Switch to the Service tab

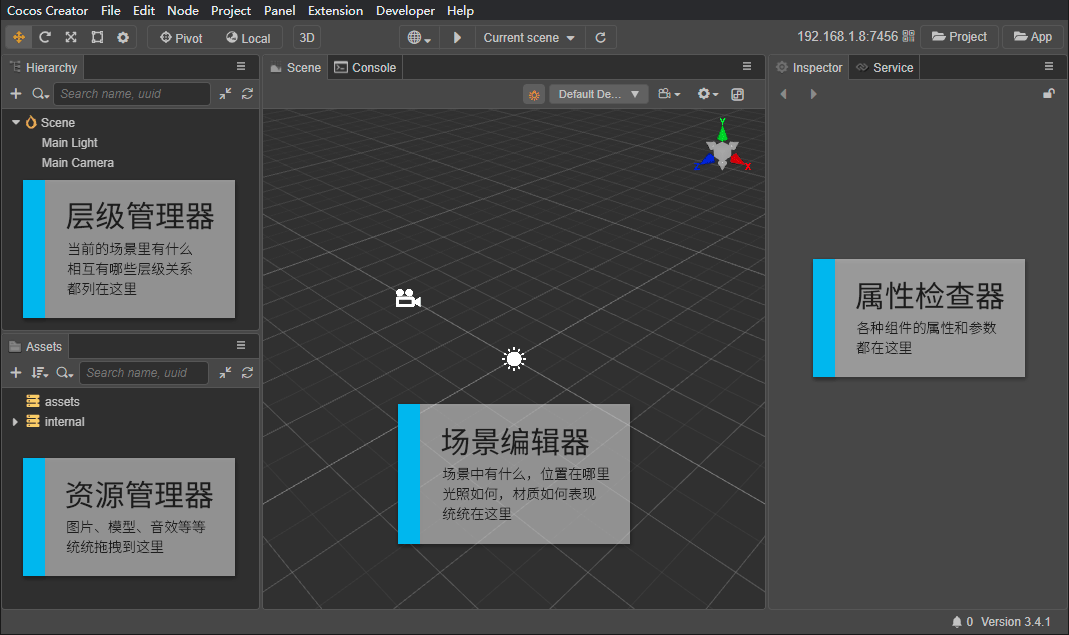click(x=884, y=68)
